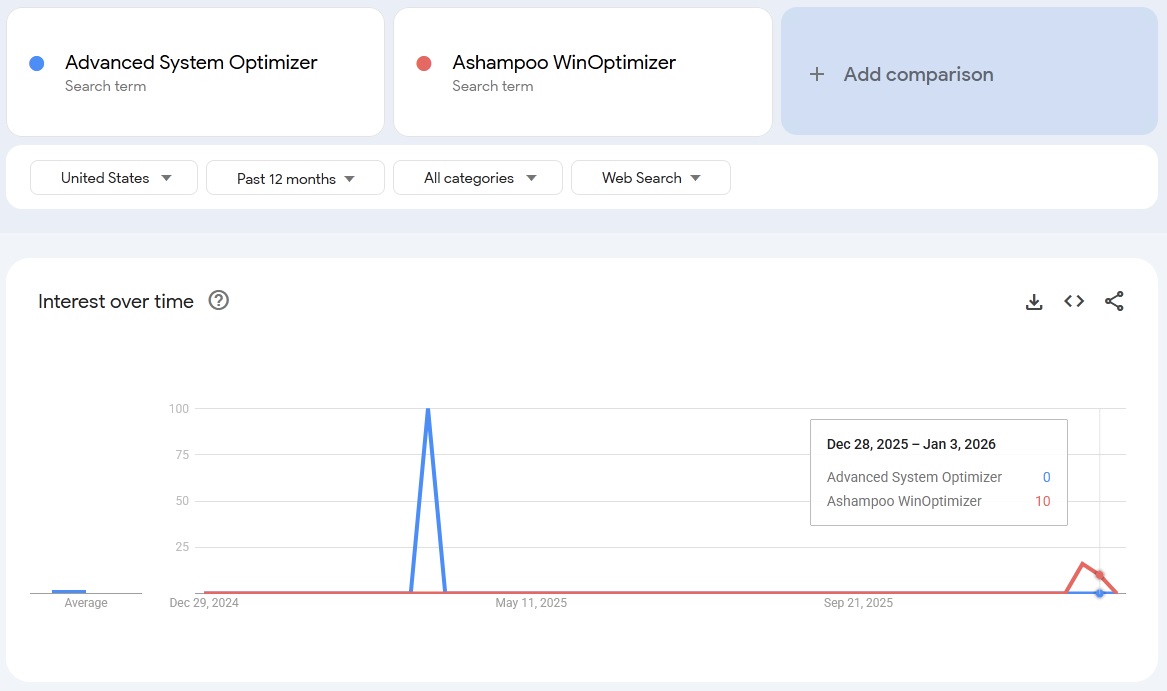The width and height of the screenshot is (1167, 691).
Task: Select the blue dot for Advanced System Optimizer
Action: point(37,62)
